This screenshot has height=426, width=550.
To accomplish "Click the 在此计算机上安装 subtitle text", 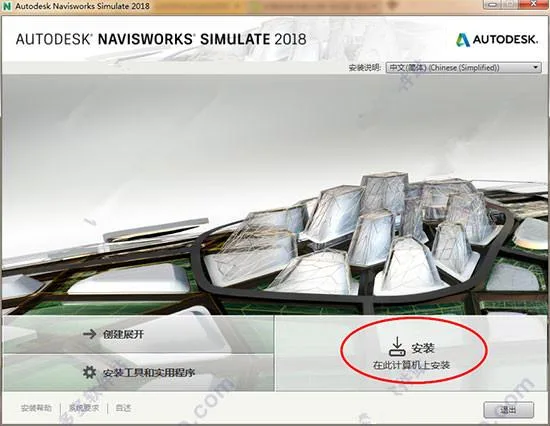I will [411, 365].
